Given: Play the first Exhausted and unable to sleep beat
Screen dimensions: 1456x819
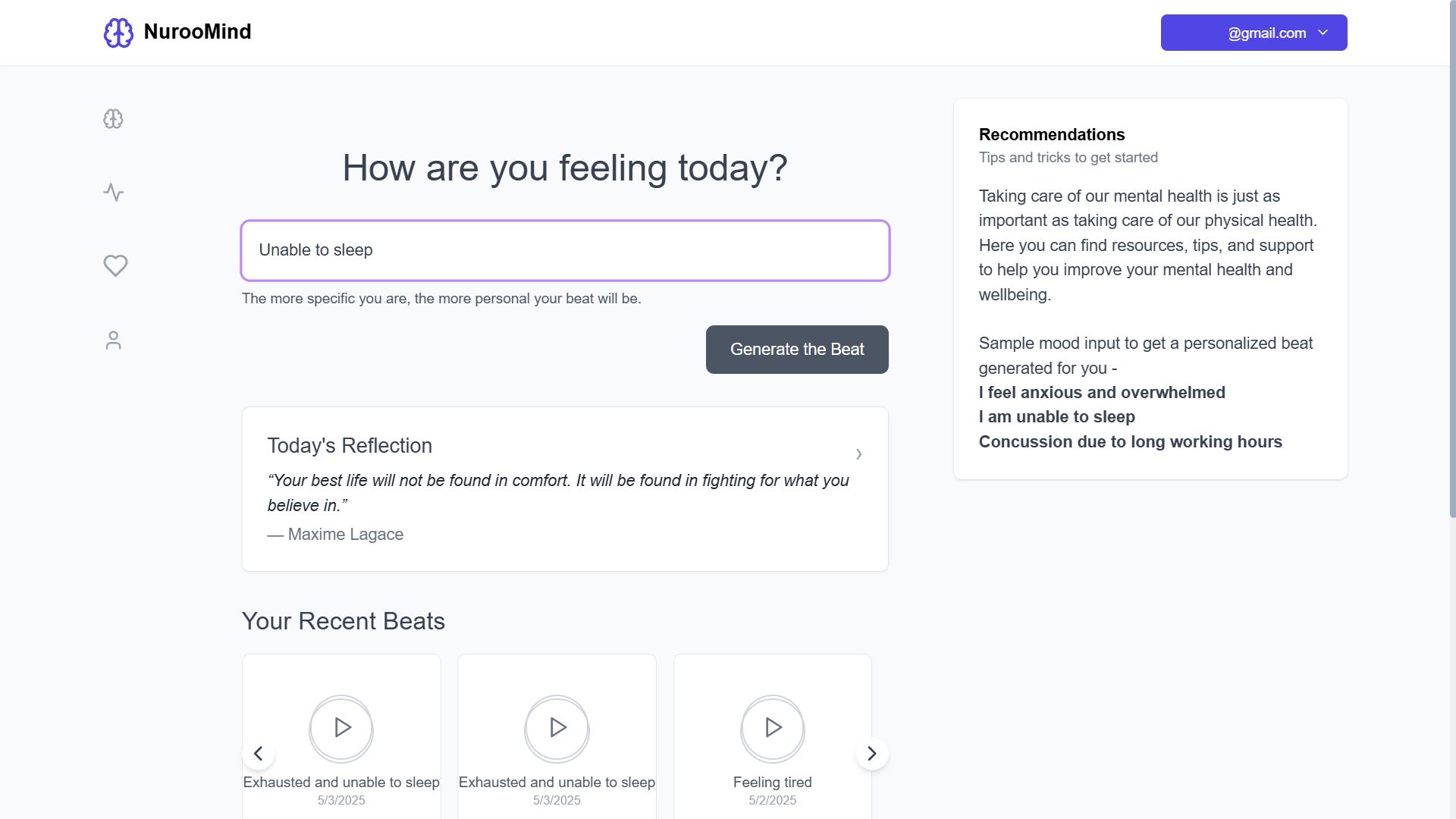Looking at the screenshot, I should (341, 728).
